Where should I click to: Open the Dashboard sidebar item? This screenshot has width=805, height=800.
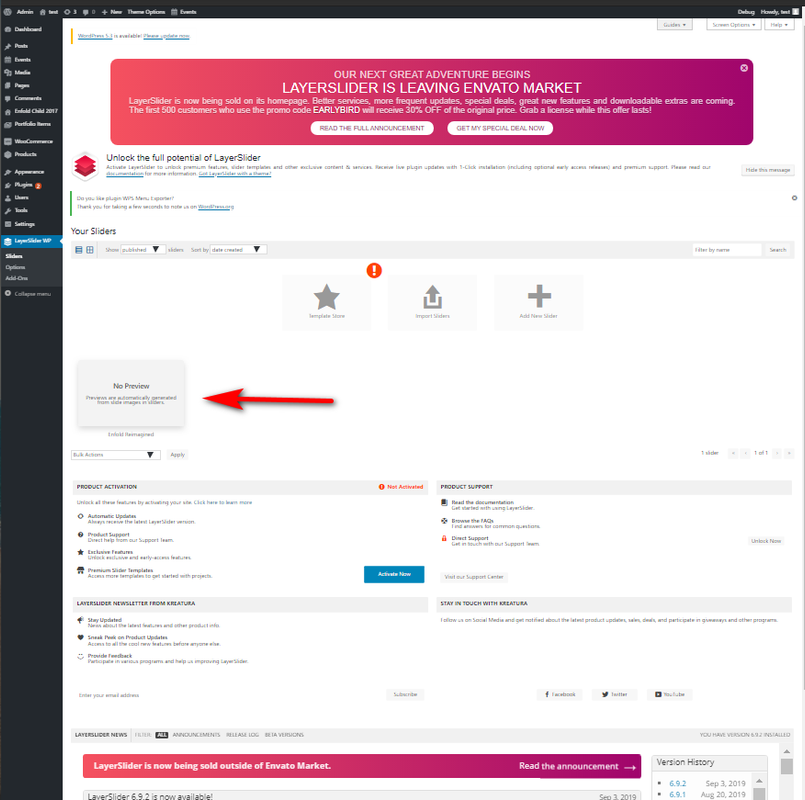[28, 29]
